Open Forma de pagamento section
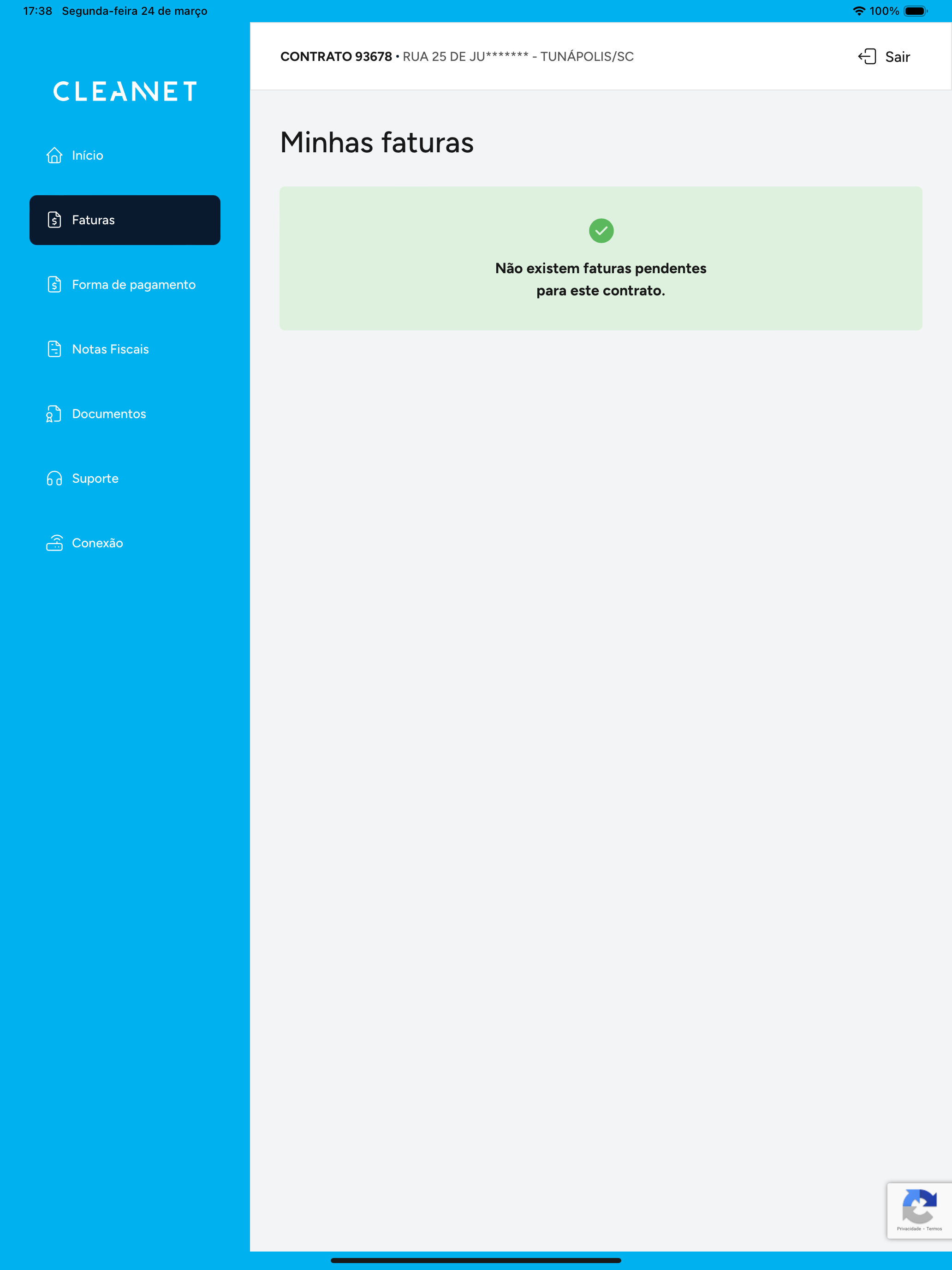This screenshot has height=1270, width=952. (125, 285)
